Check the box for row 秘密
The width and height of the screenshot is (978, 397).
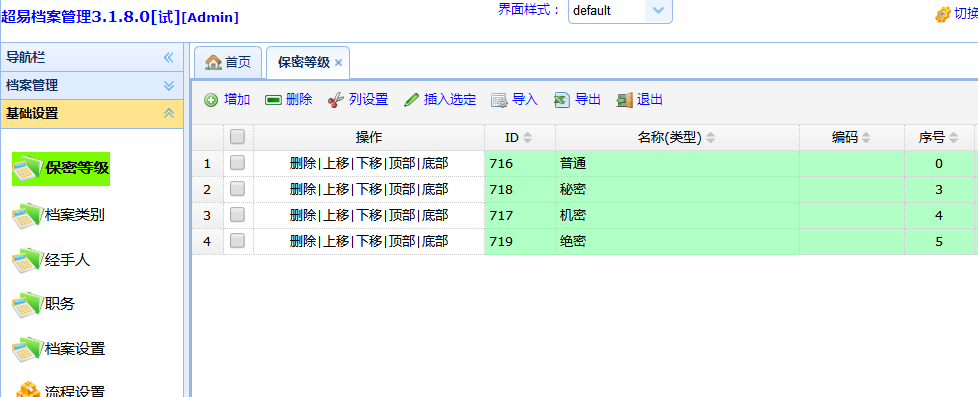click(x=237, y=189)
